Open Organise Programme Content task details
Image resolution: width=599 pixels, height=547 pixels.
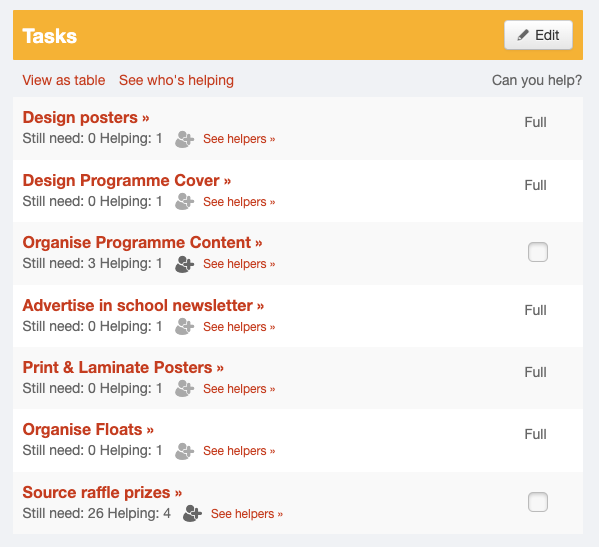pyautogui.click(x=142, y=243)
